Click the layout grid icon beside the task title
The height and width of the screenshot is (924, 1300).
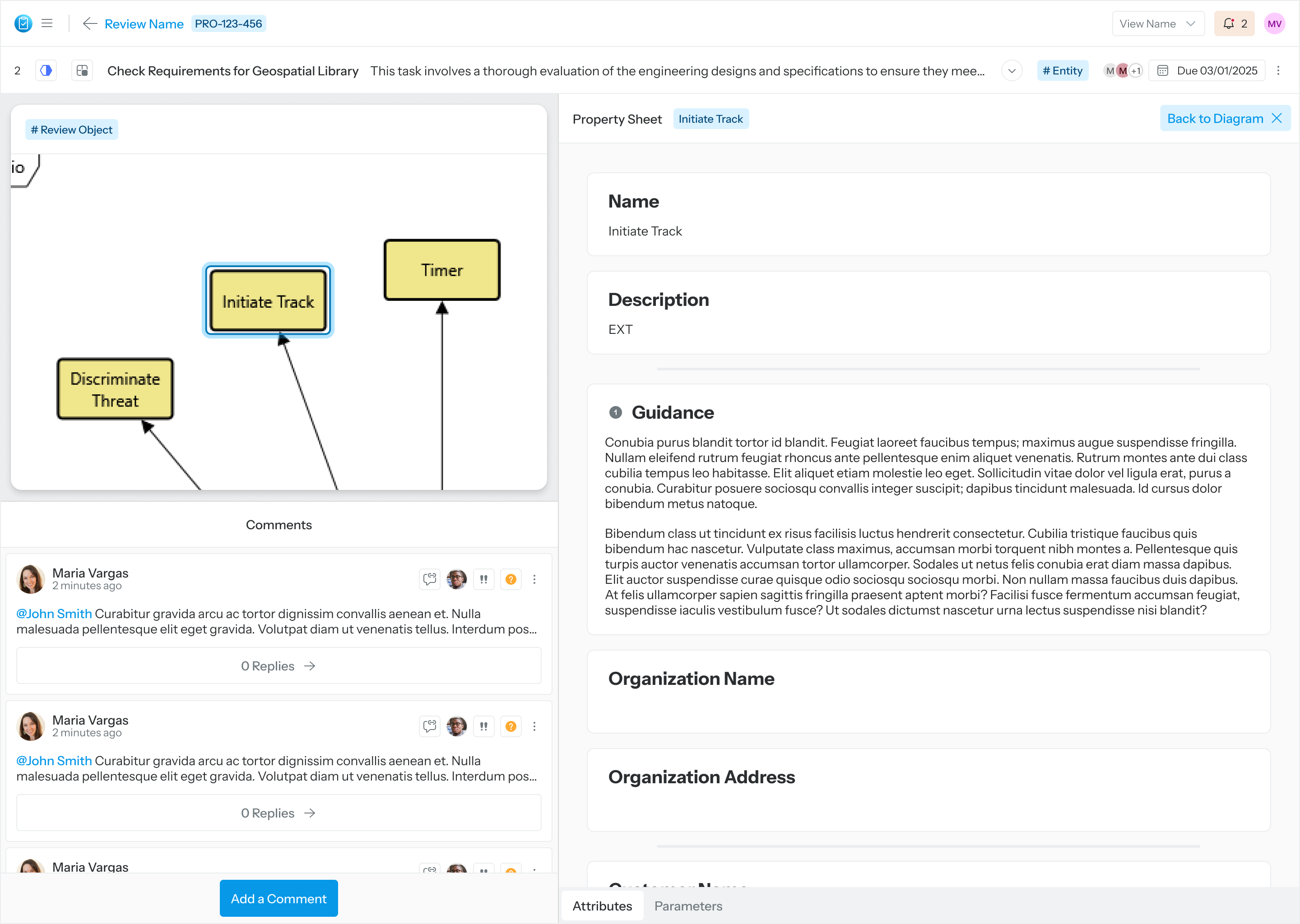tap(82, 70)
